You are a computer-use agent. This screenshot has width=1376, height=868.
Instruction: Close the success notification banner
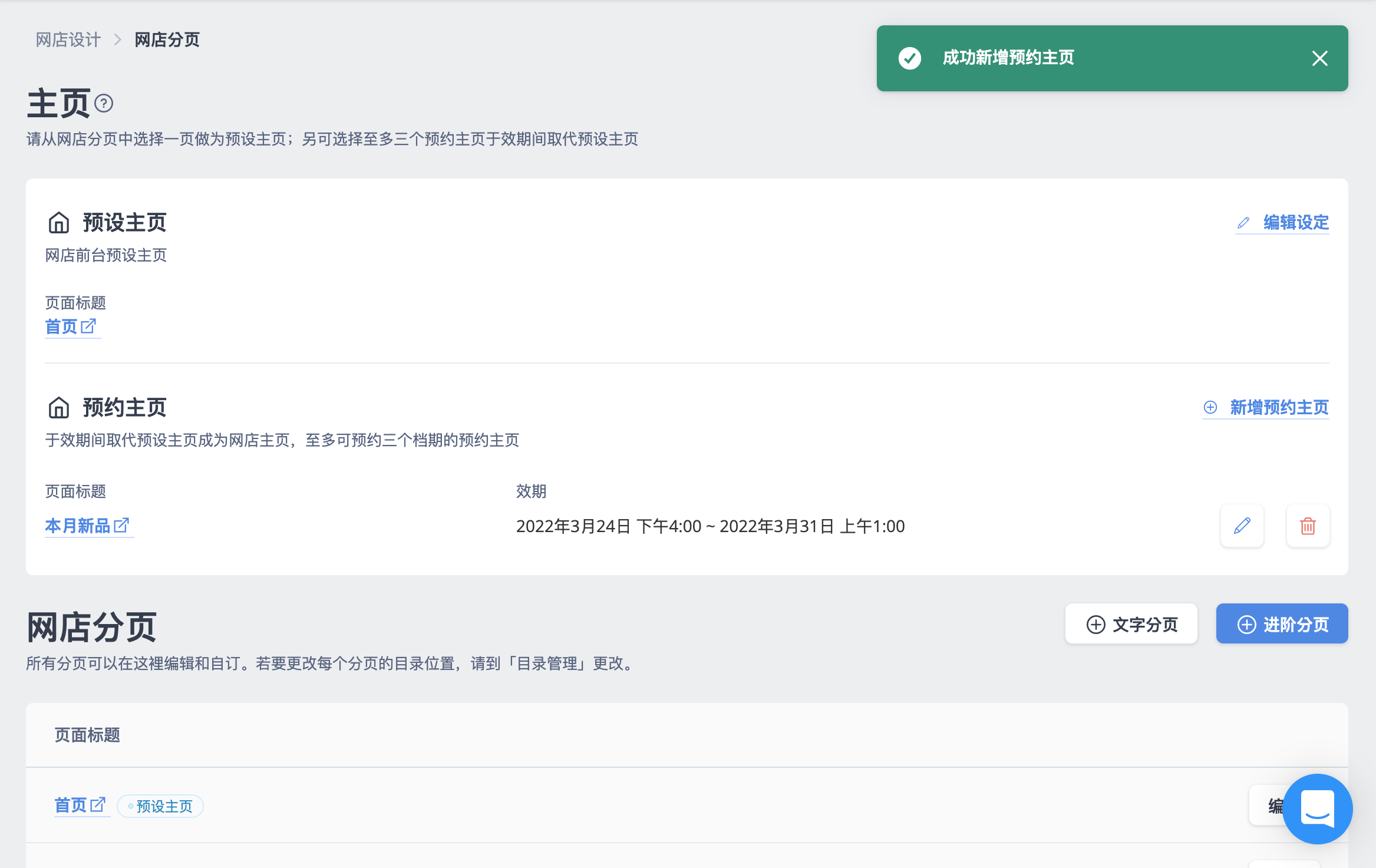coord(1319,58)
